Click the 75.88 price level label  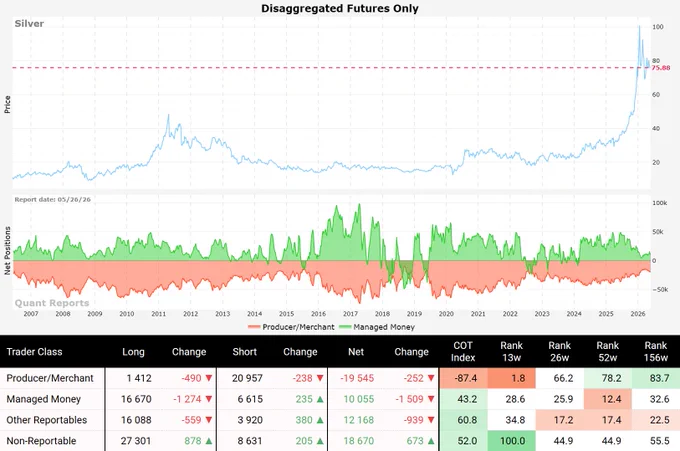pos(660,68)
